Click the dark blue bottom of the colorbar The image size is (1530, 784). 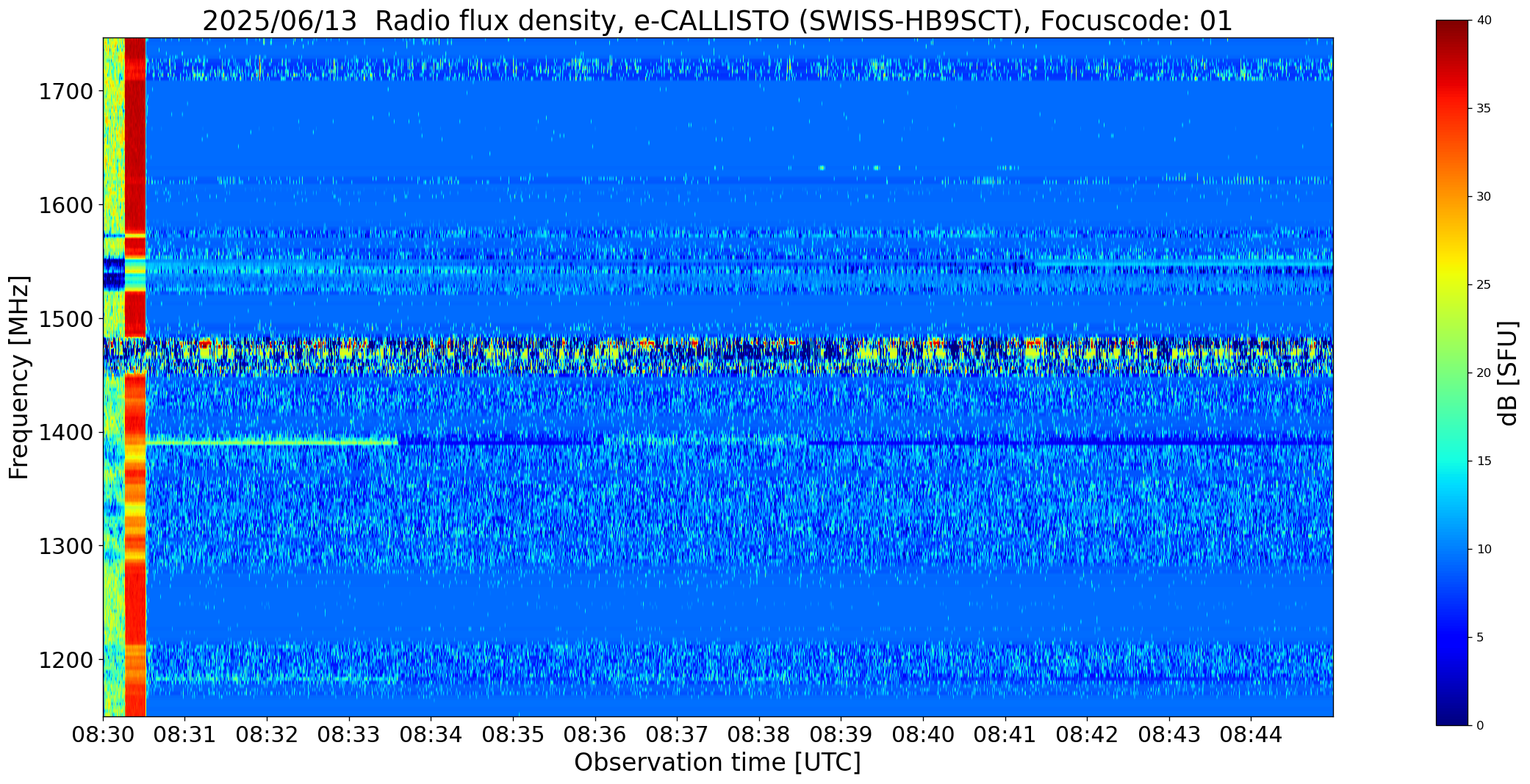(1453, 713)
